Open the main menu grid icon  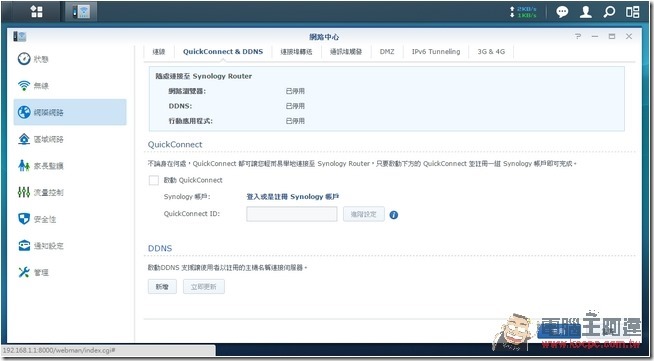pos(37,12)
